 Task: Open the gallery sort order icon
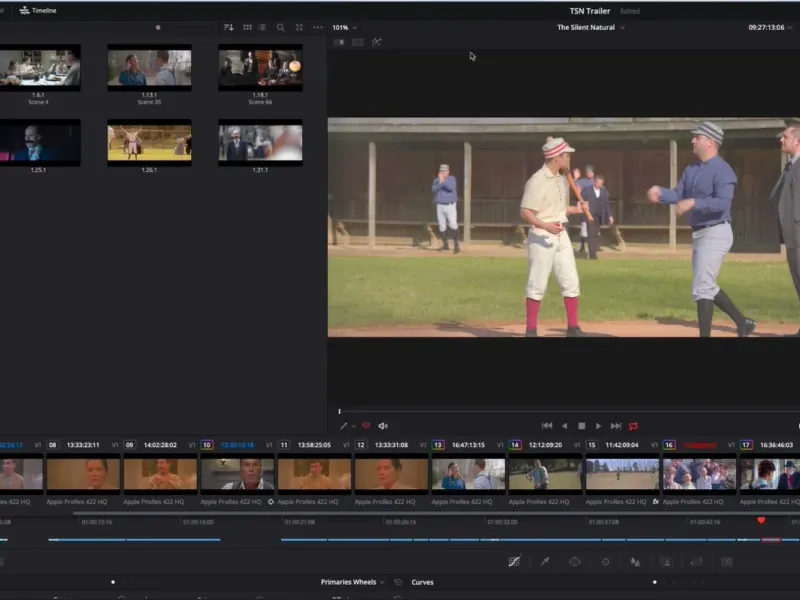click(x=229, y=28)
